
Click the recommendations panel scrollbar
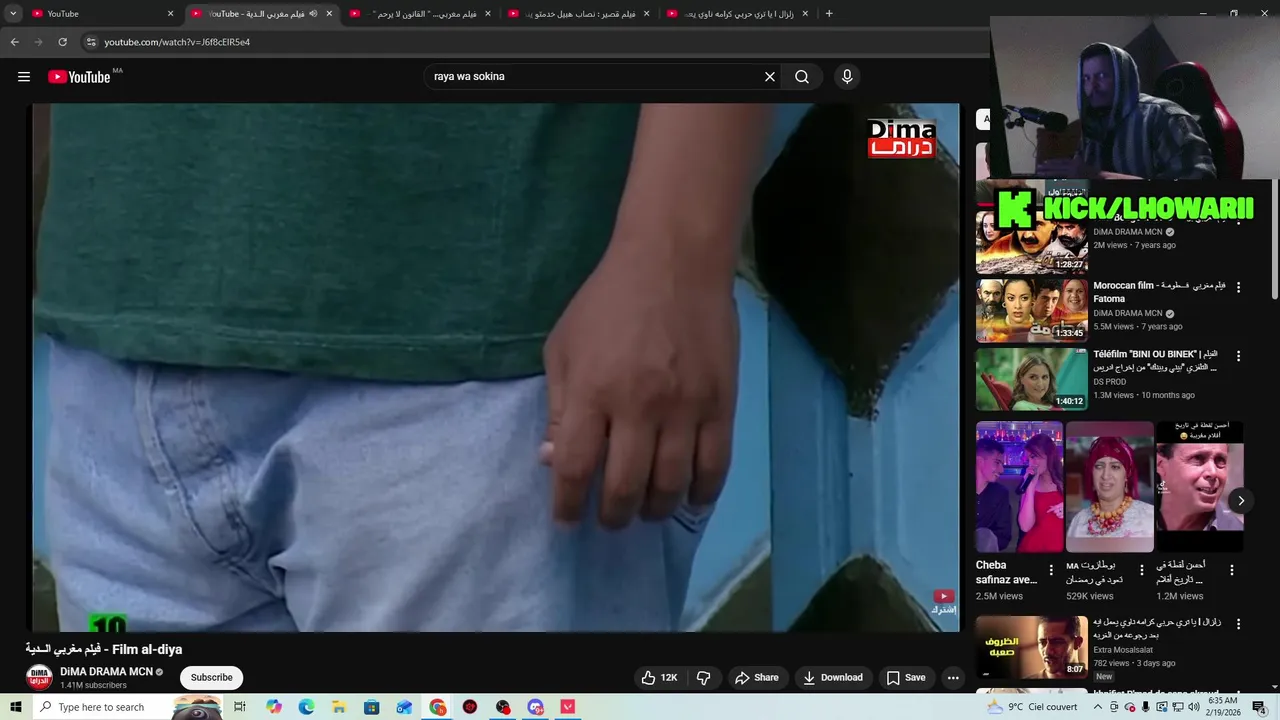(1275, 238)
